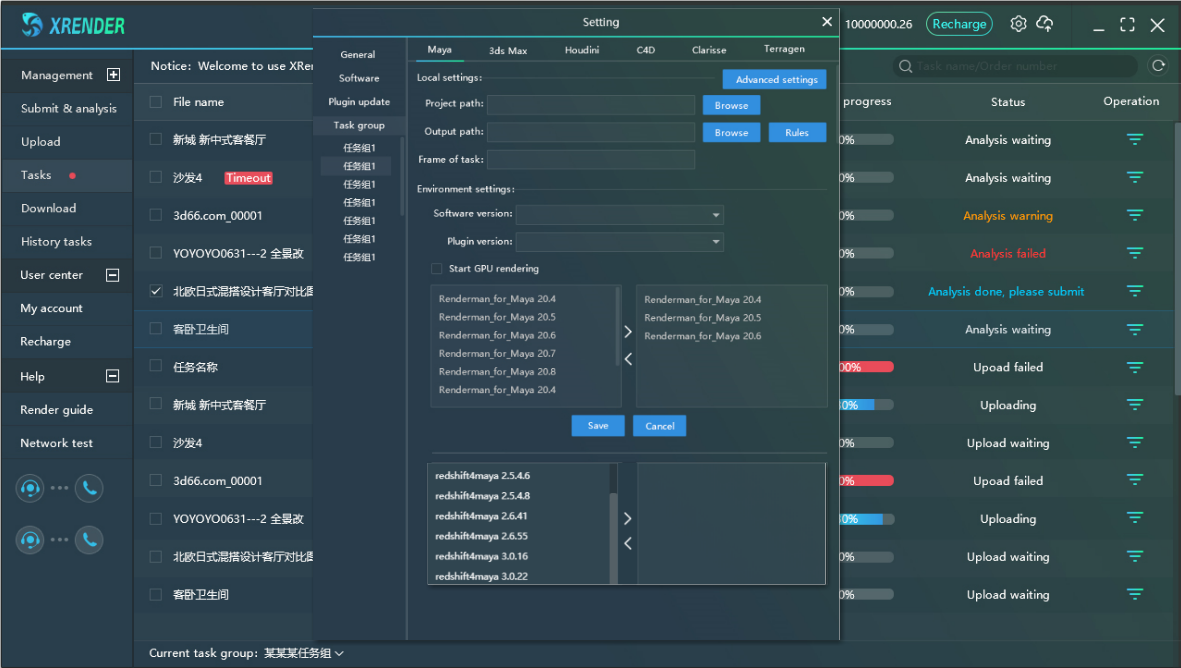Screen dimensions: 1181x668
Task: Click the Recharge button in header
Action: pos(958,24)
